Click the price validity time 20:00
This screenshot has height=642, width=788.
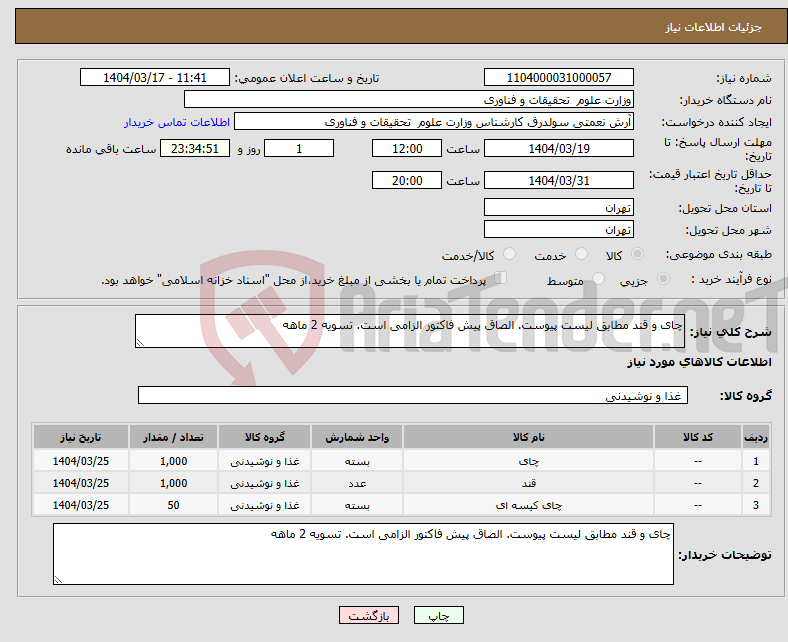tap(407, 180)
